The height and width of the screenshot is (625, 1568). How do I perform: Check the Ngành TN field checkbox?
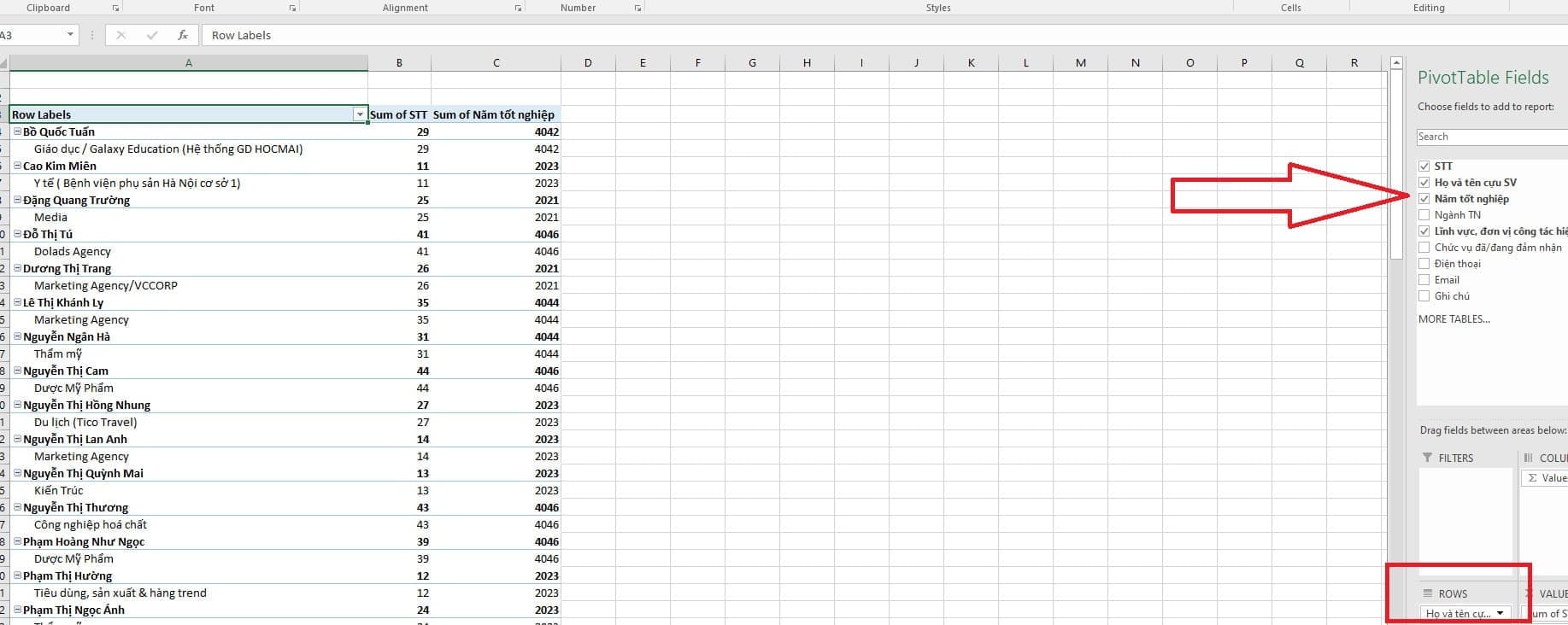click(x=1424, y=214)
